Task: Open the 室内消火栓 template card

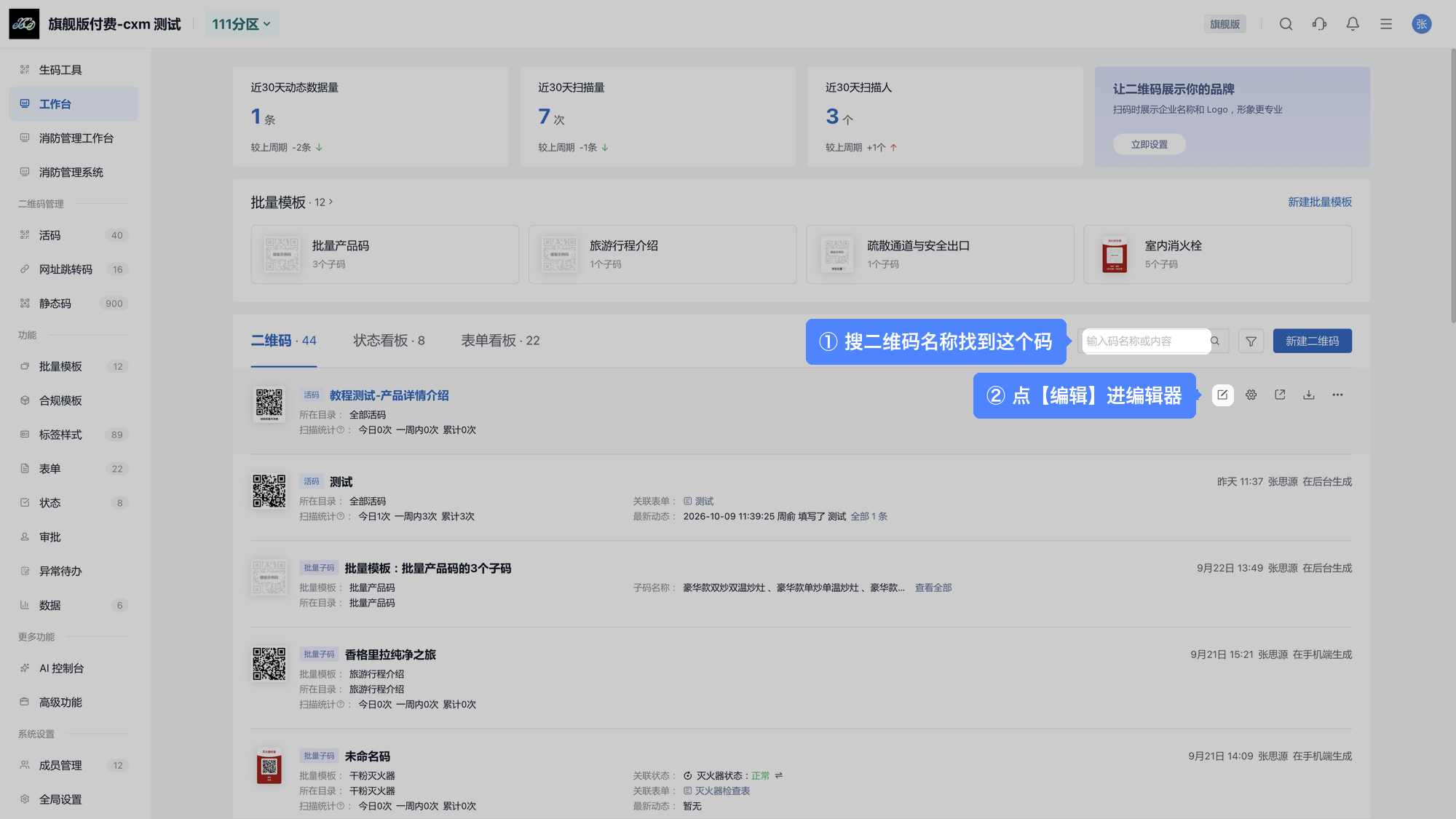Action: pyautogui.click(x=1217, y=254)
